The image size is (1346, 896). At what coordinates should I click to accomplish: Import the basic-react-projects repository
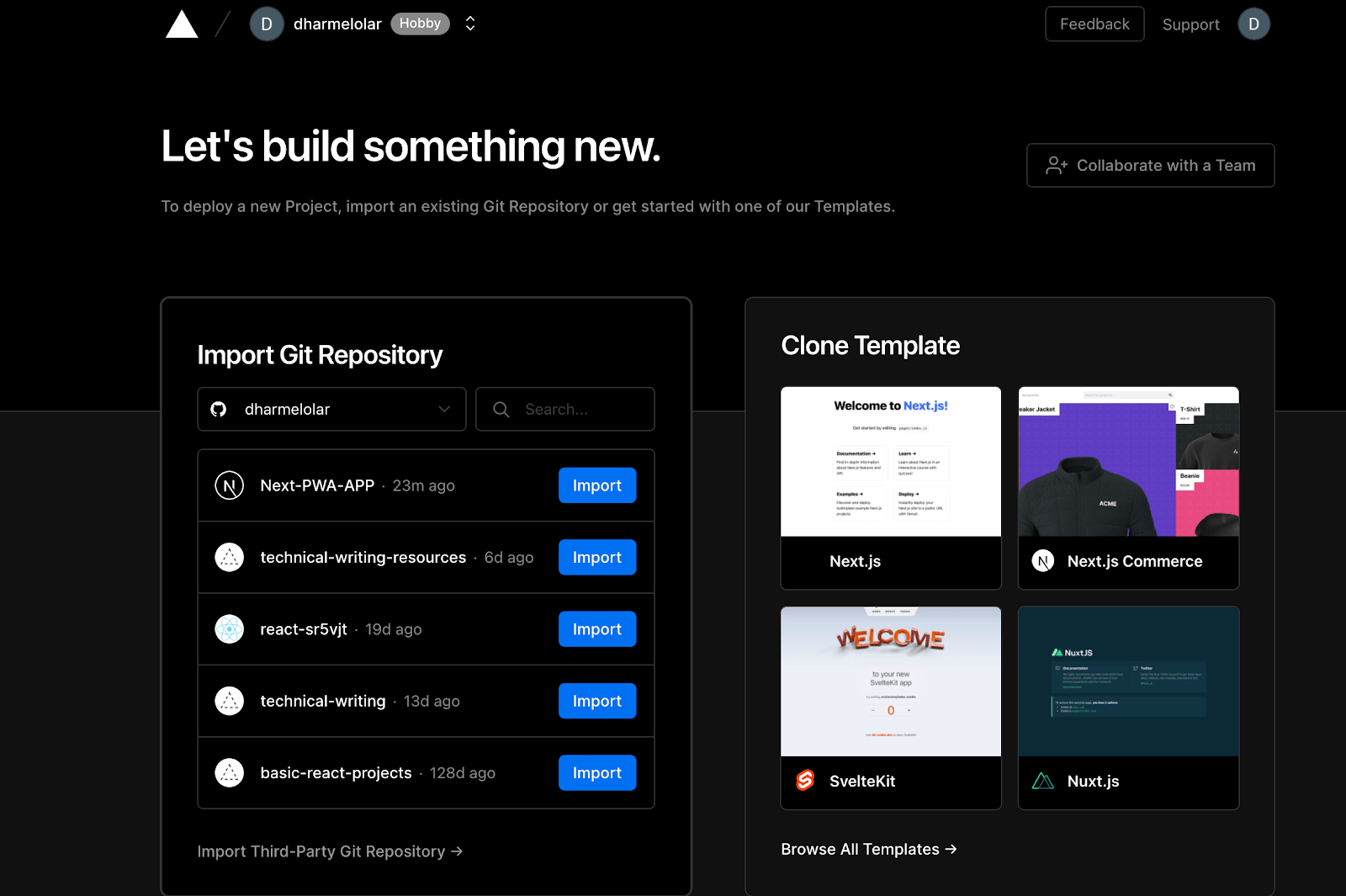(x=596, y=772)
